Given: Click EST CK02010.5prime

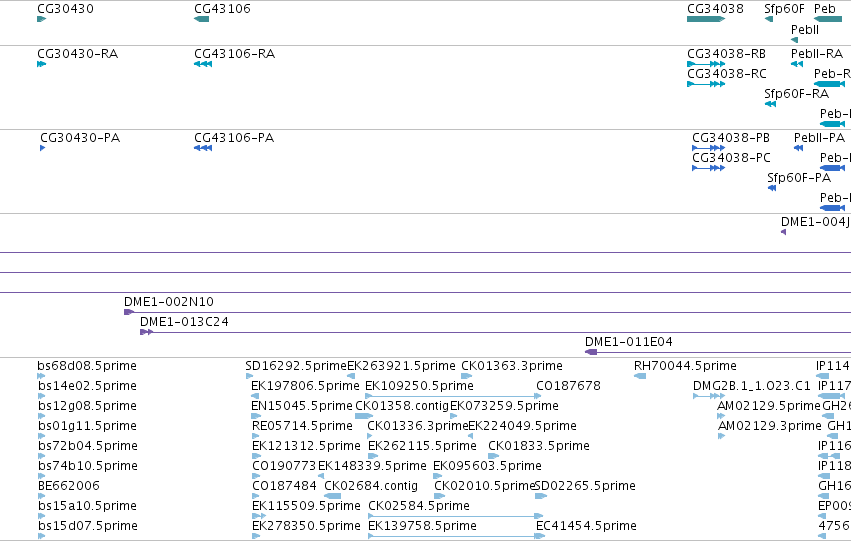Looking at the screenshot, I should click(485, 486).
